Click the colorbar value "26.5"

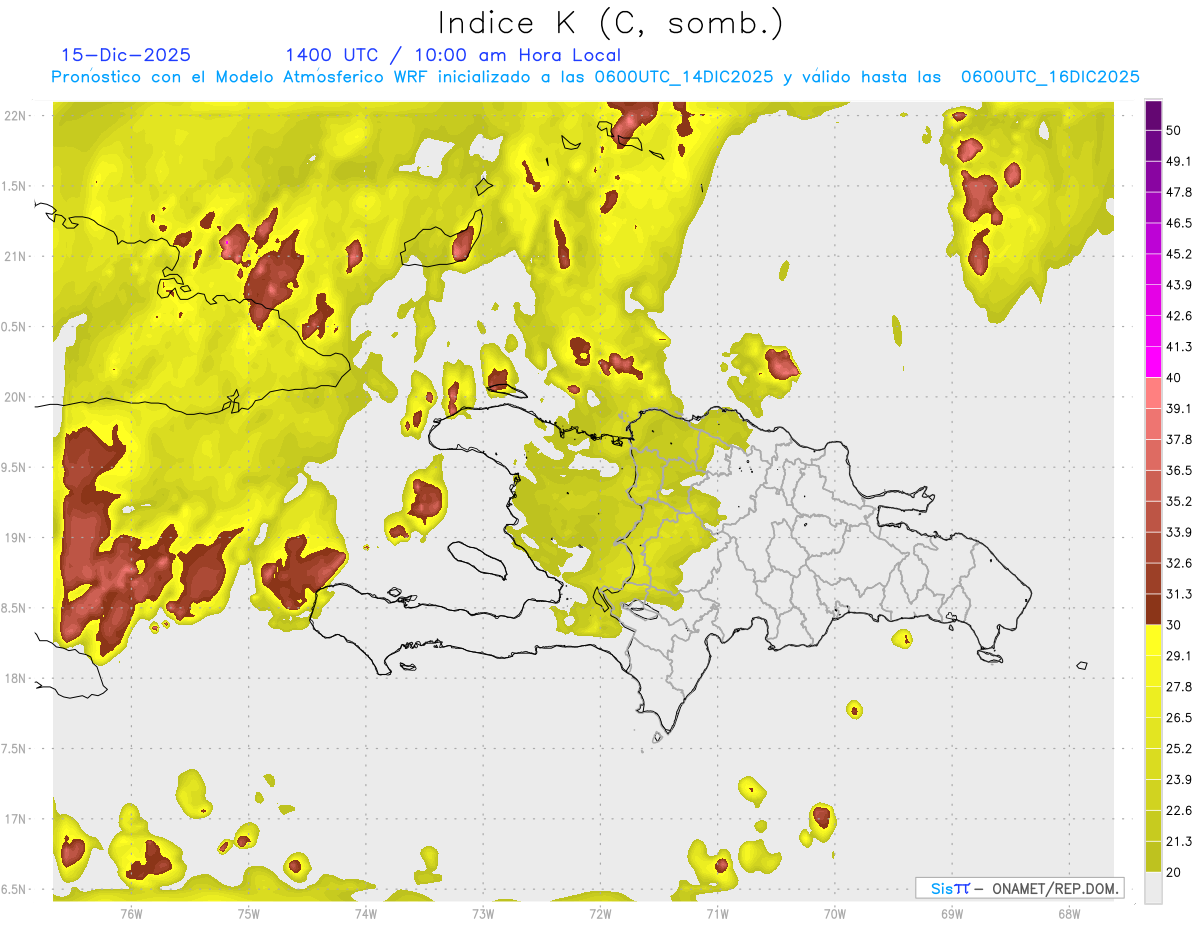[x=1180, y=718]
